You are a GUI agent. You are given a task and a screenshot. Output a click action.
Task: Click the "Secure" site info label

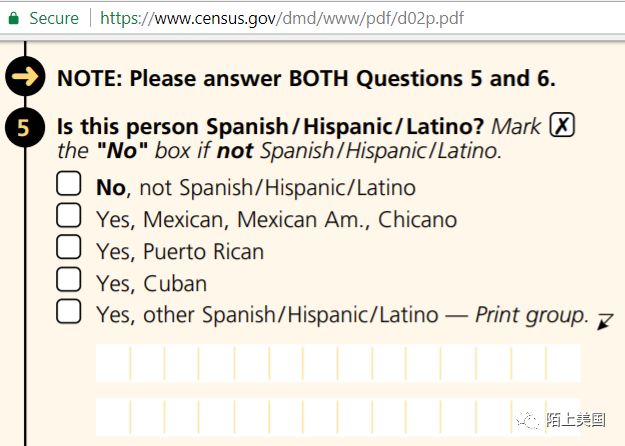(x=53, y=19)
